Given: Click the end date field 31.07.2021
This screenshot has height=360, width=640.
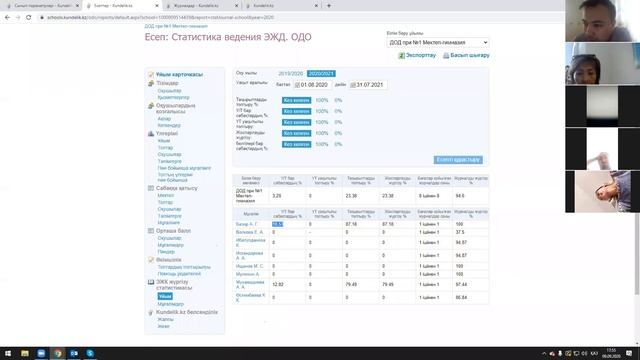Looking at the screenshot, I should click(369, 85).
